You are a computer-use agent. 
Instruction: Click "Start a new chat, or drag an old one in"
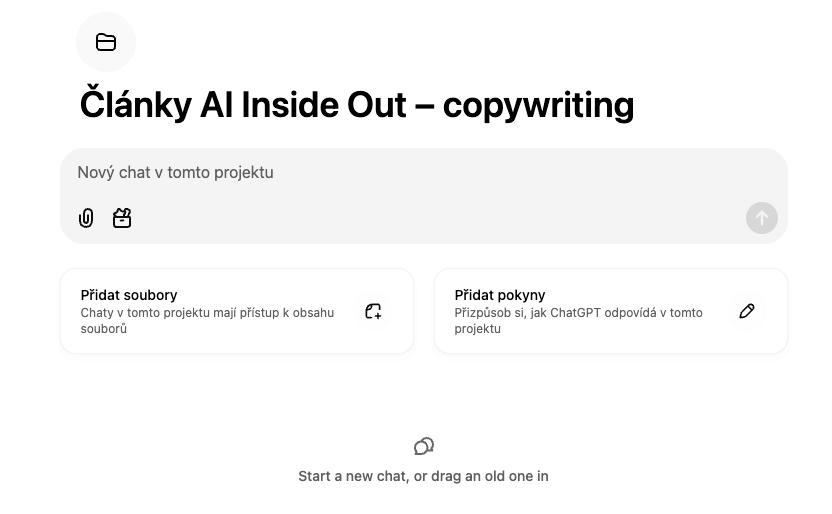click(x=423, y=476)
